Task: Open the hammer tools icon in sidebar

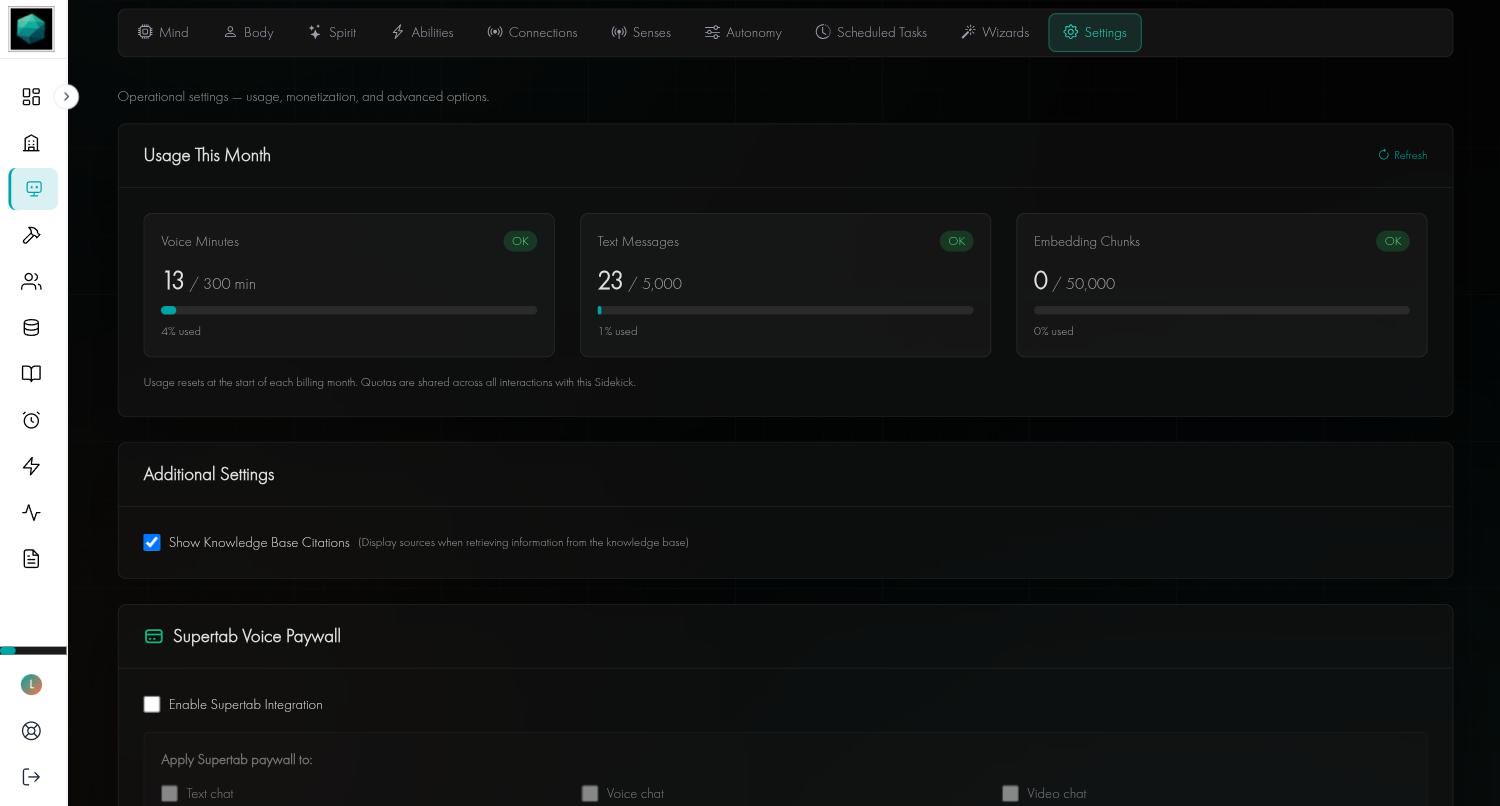Action: (x=31, y=235)
